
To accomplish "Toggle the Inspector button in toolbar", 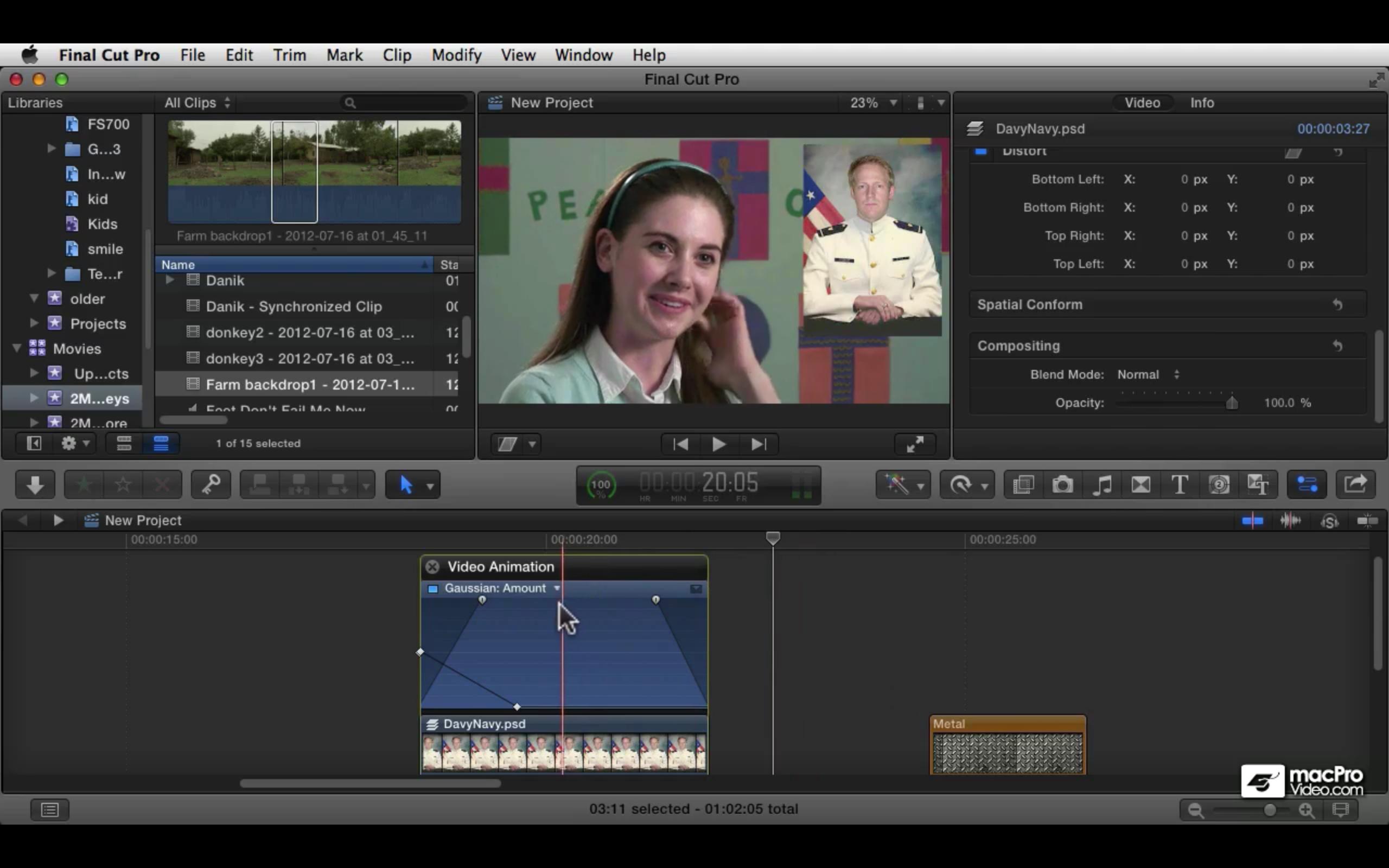I will [1307, 485].
